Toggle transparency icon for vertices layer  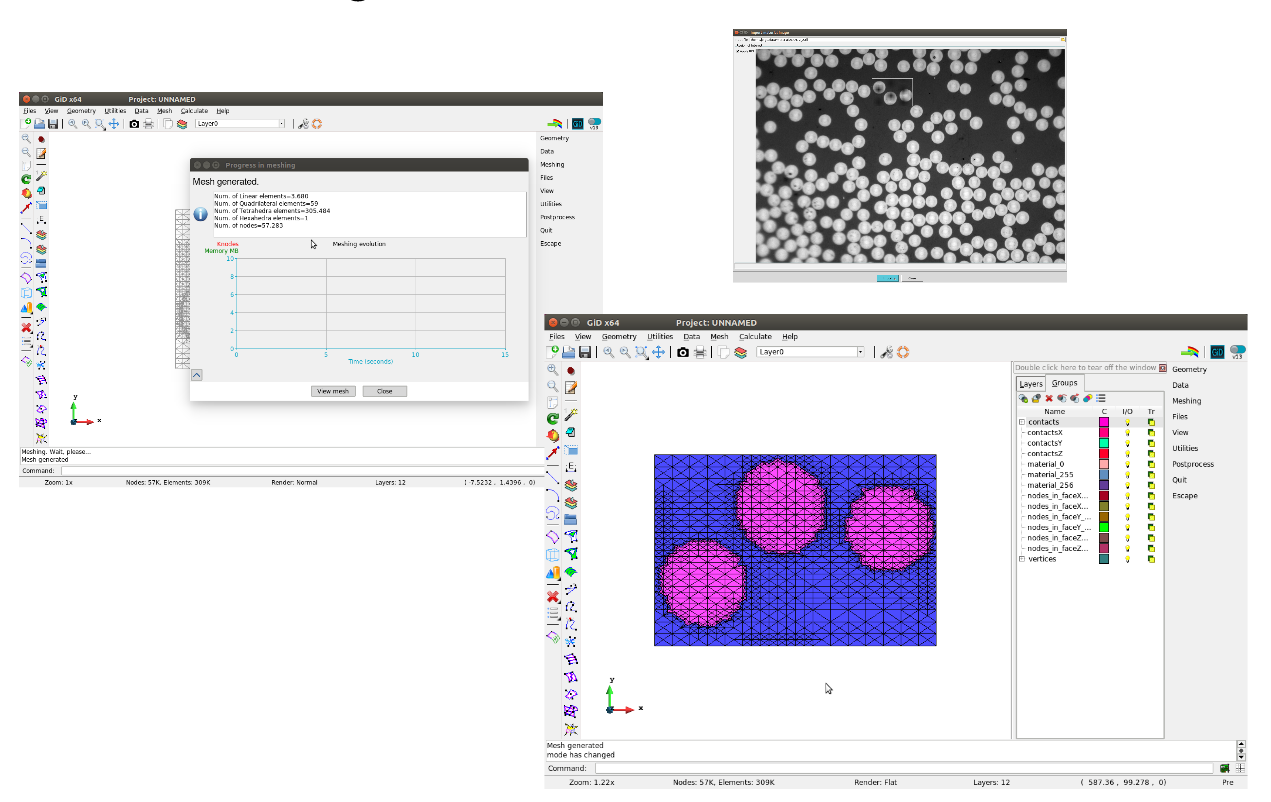(1151, 559)
